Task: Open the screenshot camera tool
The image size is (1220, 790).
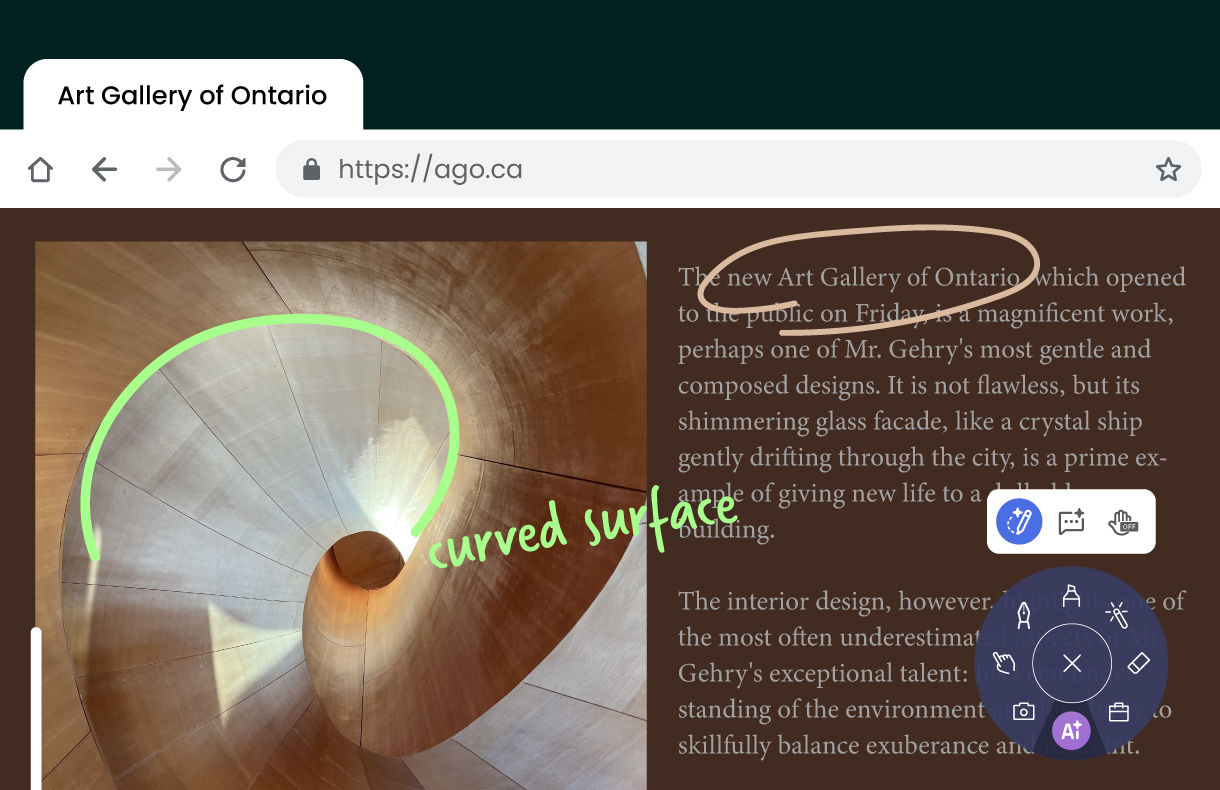Action: tap(1025, 711)
